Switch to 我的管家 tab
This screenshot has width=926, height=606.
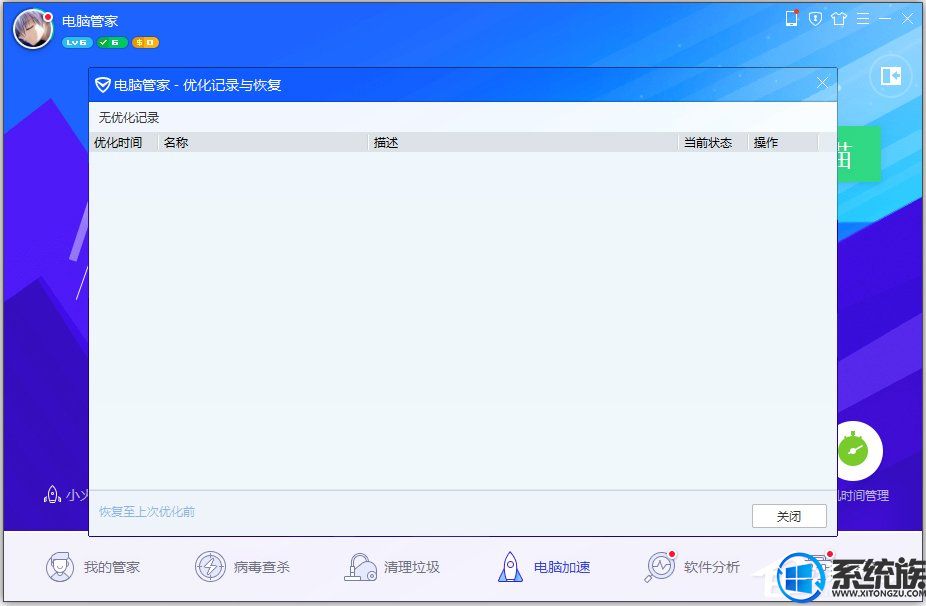(93, 567)
